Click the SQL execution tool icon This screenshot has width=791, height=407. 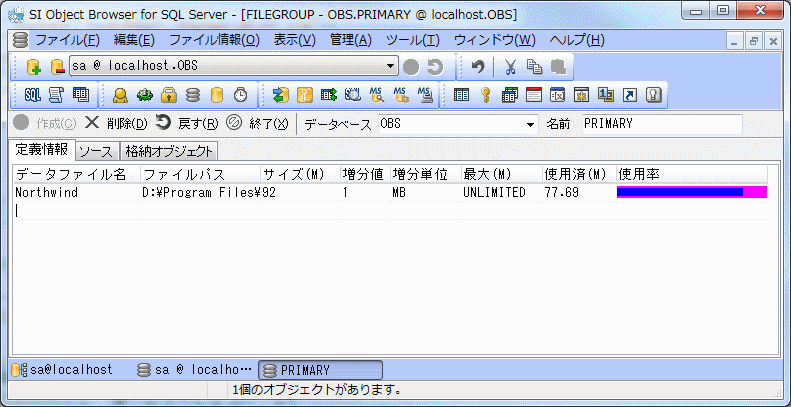coord(32,96)
